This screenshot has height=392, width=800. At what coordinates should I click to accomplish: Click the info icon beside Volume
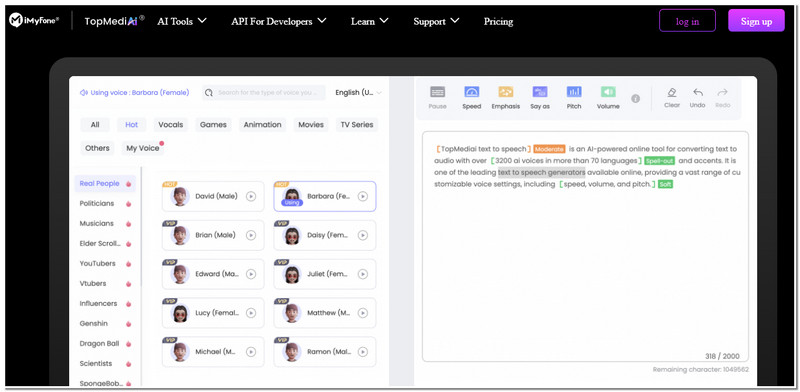pyautogui.click(x=635, y=99)
